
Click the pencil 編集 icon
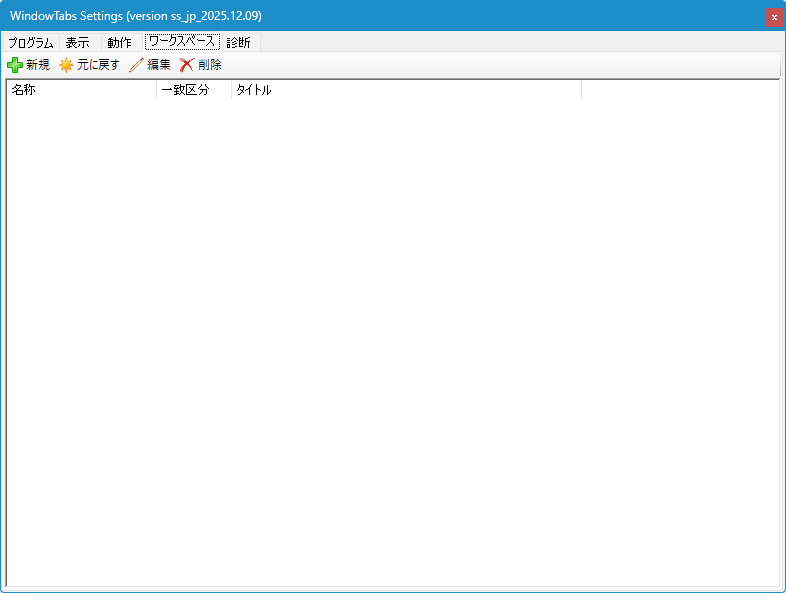pyautogui.click(x=136, y=65)
